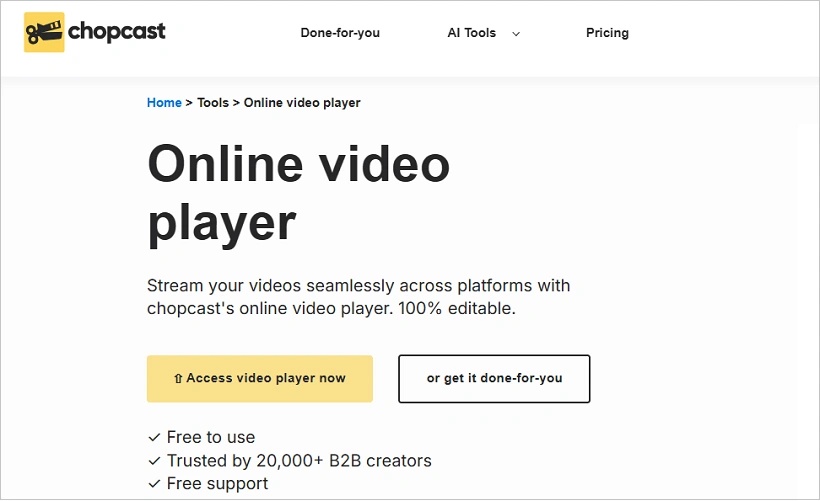Open the Done-for-you menu item
The width and height of the screenshot is (820, 501).
(340, 32)
